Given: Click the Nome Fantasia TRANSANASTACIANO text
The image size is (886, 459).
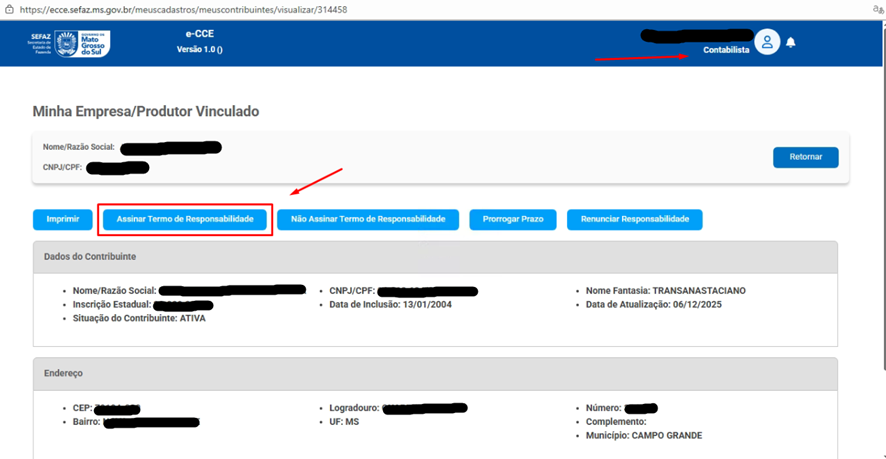Looking at the screenshot, I should point(665,291).
